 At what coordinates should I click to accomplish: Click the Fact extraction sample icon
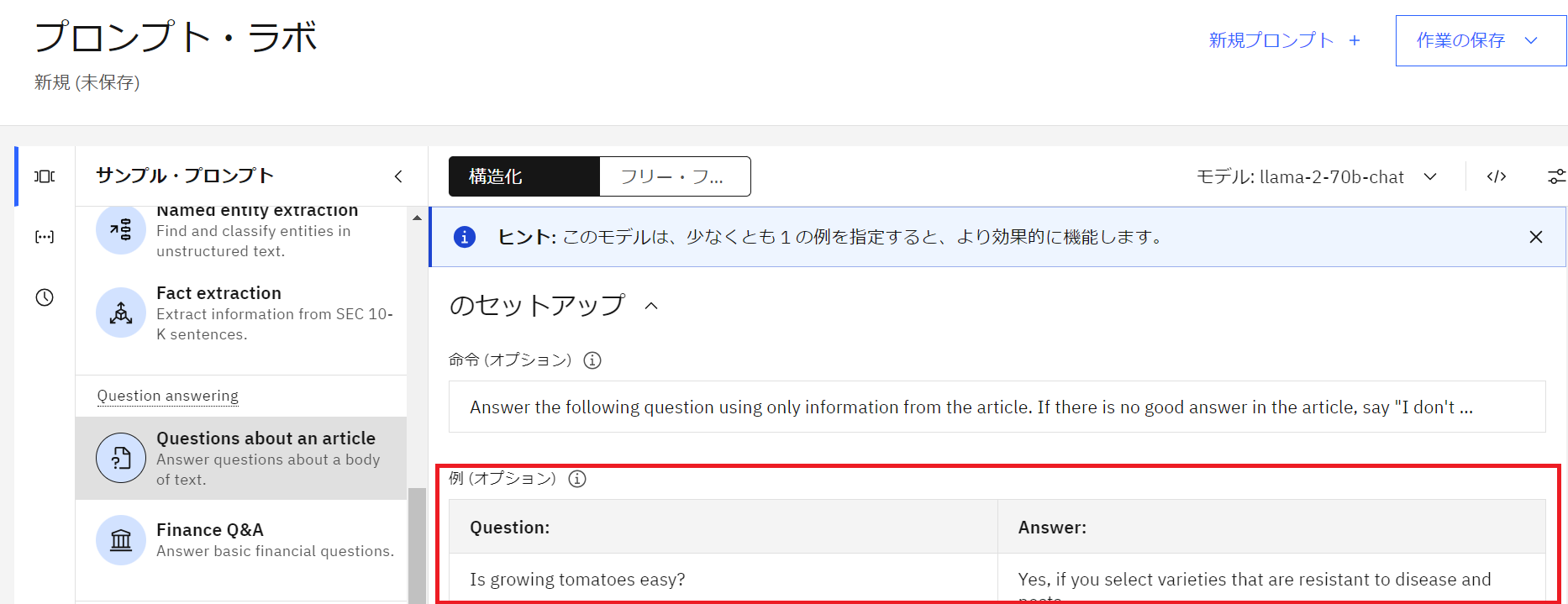(x=121, y=313)
